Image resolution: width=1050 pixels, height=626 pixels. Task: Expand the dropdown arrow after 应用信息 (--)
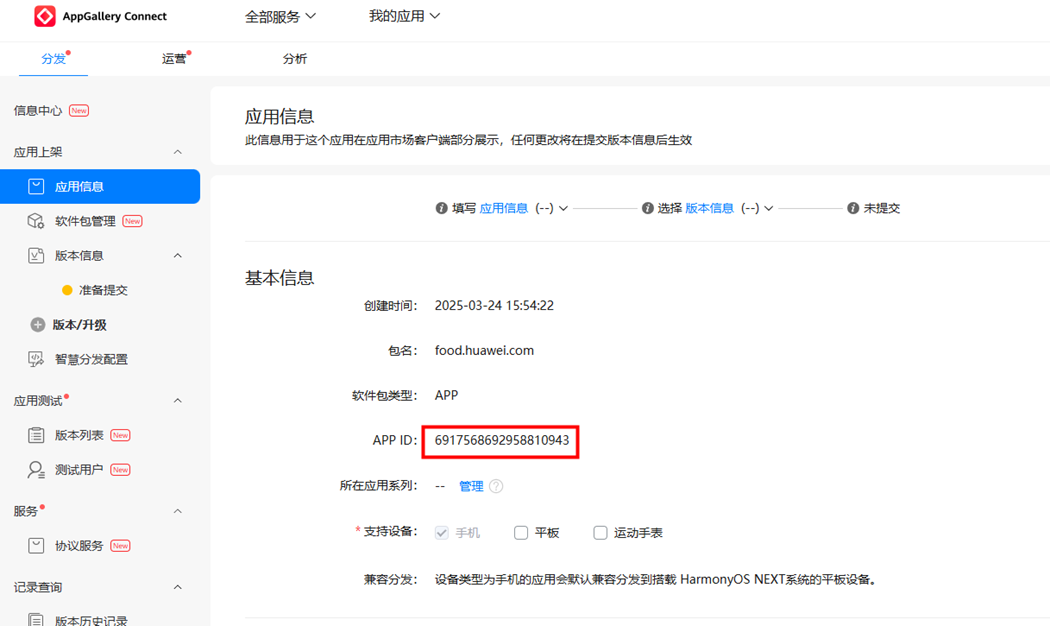click(x=563, y=208)
